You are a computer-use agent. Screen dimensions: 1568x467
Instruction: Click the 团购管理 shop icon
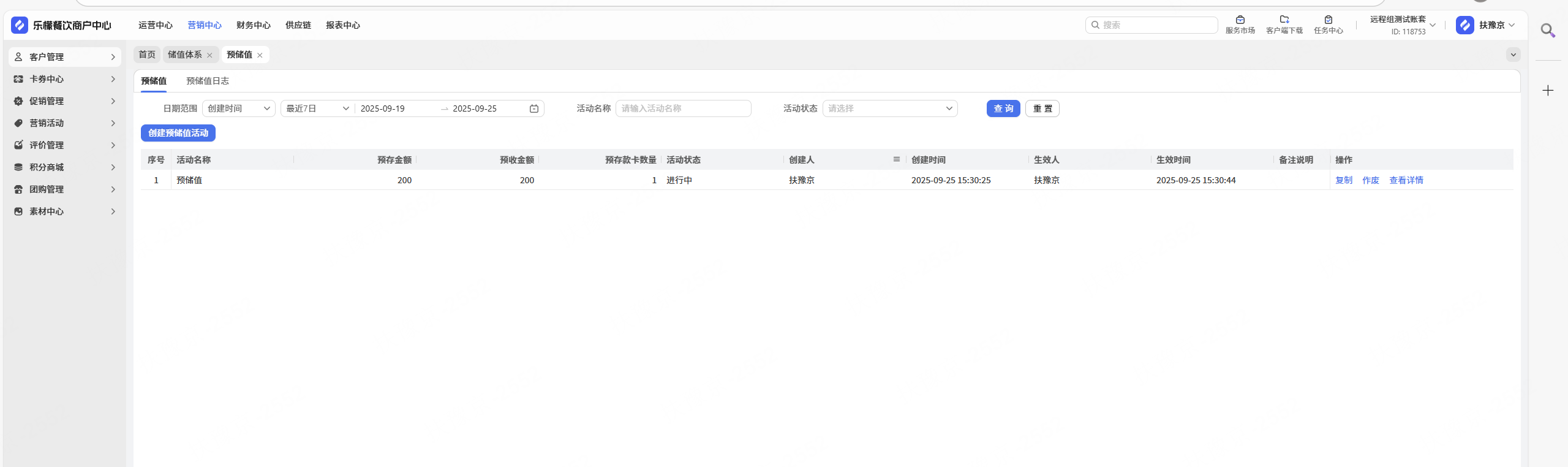point(18,189)
